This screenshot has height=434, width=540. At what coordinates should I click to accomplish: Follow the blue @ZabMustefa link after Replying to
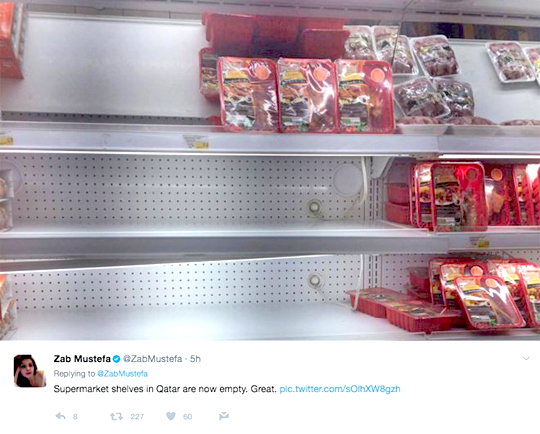point(122,374)
